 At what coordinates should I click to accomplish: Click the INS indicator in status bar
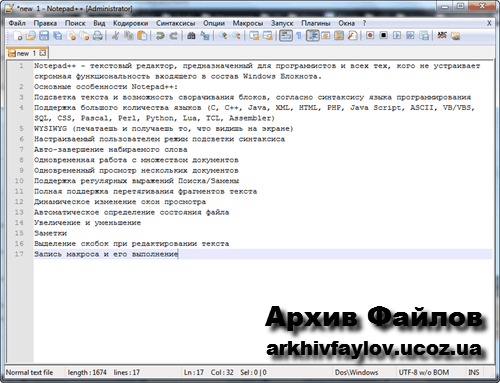click(x=474, y=372)
